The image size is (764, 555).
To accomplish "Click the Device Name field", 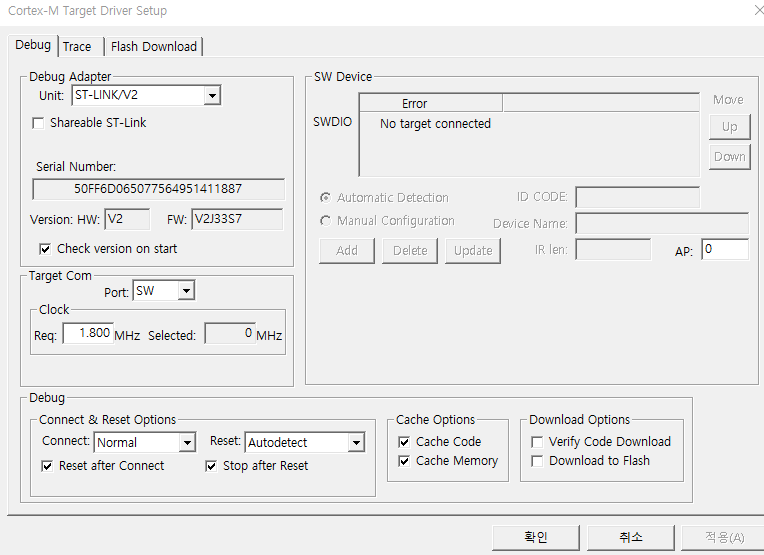I will coord(662,224).
